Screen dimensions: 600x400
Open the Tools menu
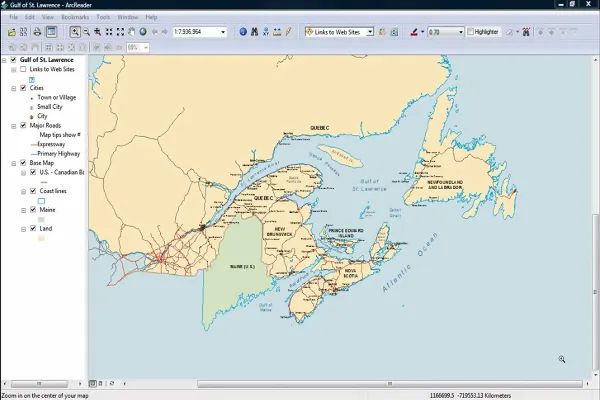point(103,17)
